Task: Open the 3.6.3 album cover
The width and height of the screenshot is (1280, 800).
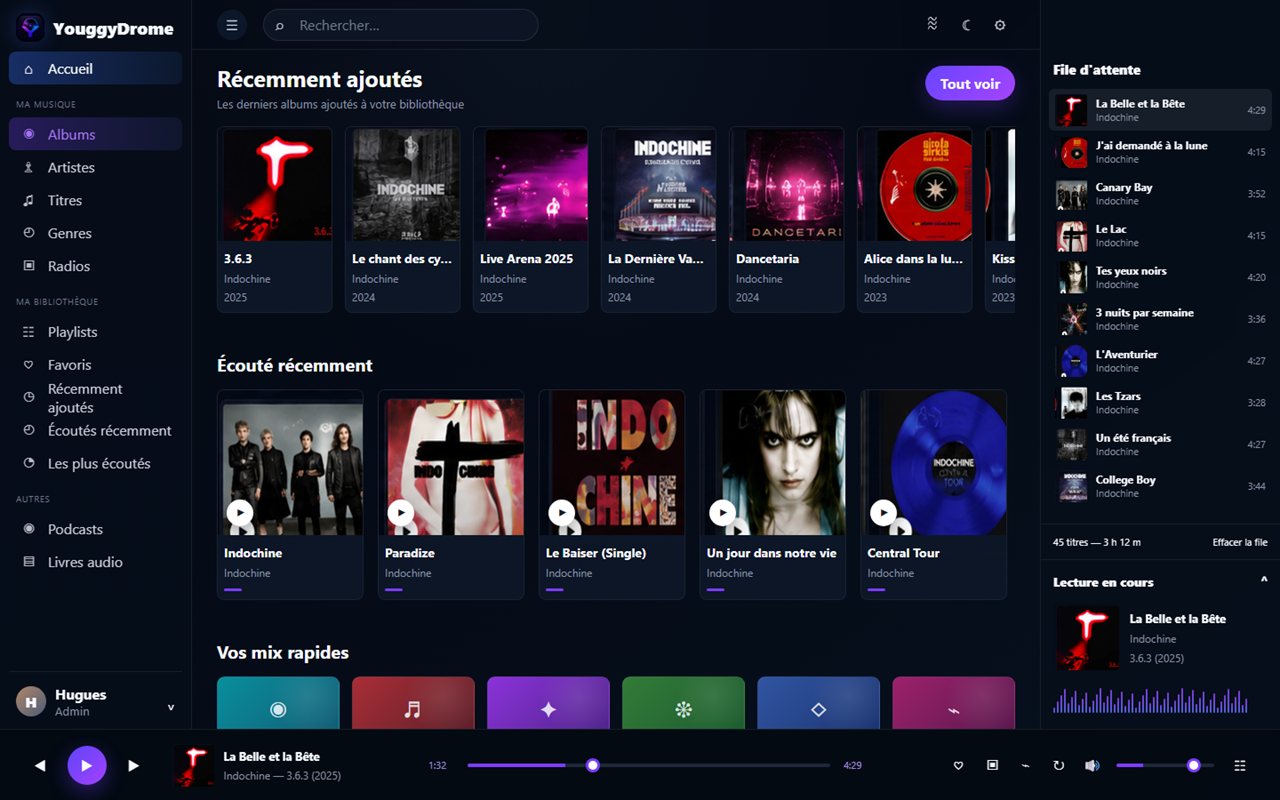Action: [x=275, y=184]
